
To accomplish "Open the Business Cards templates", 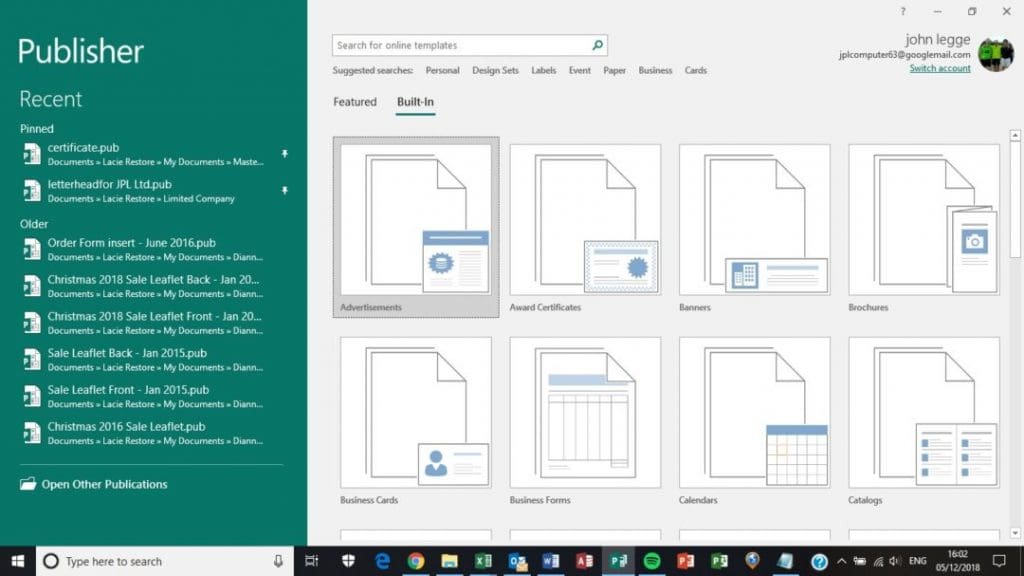I will pyautogui.click(x=415, y=413).
